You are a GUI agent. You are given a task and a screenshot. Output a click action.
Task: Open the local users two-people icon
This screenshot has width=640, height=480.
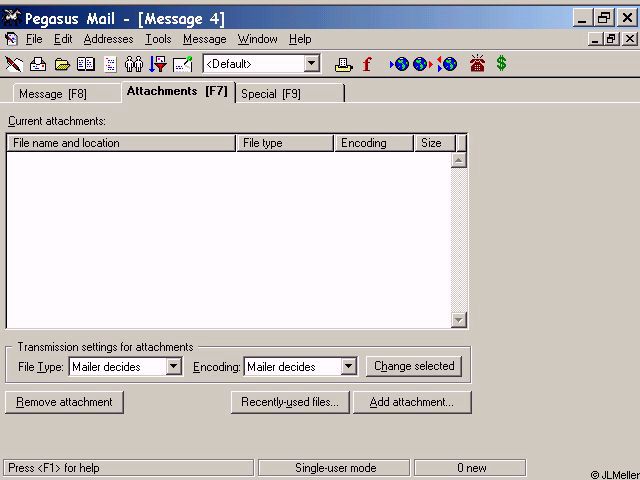[x=134, y=64]
